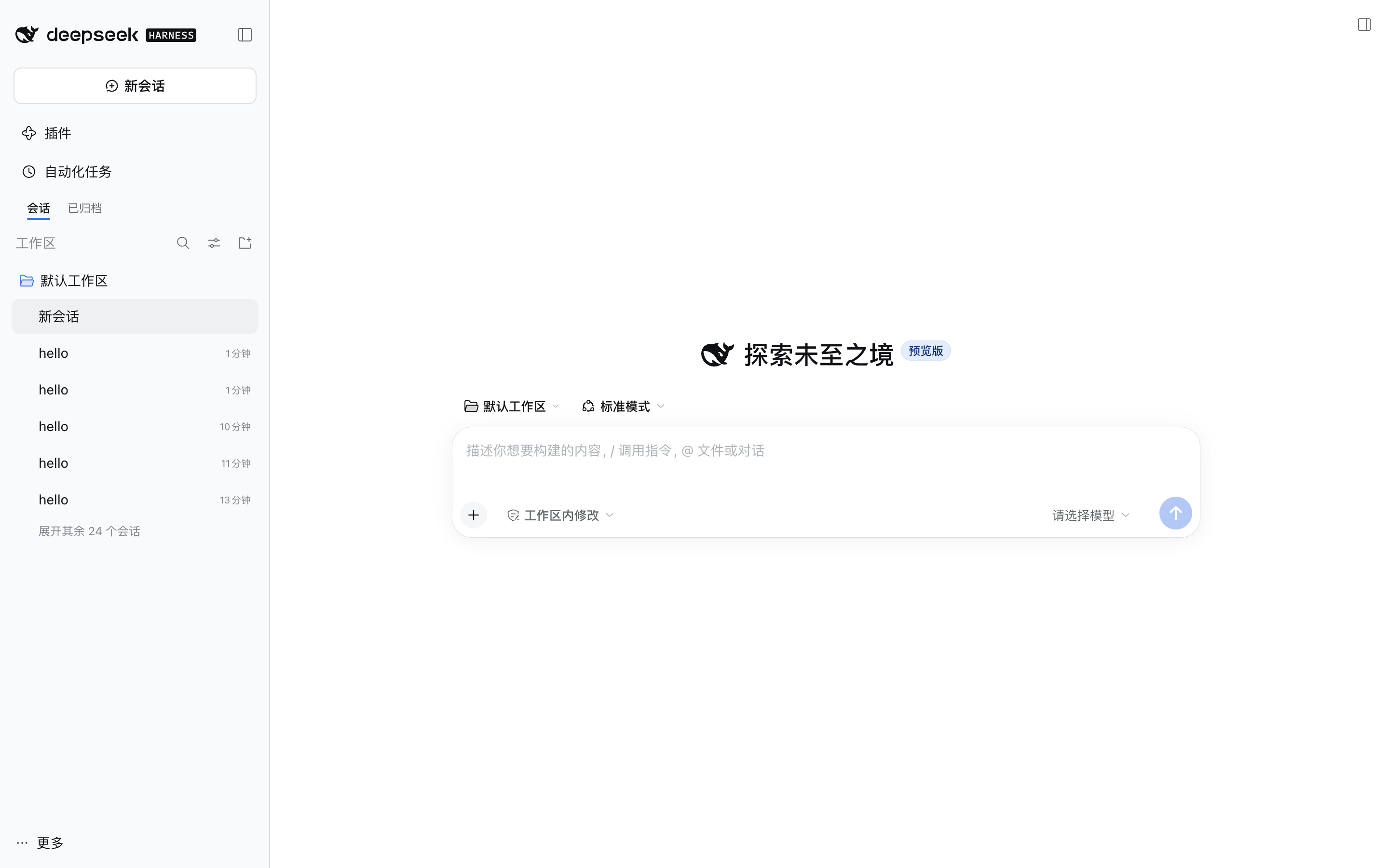This screenshot has height=868, width=1389.
Task: Open the 更多 menu
Action: [40, 843]
